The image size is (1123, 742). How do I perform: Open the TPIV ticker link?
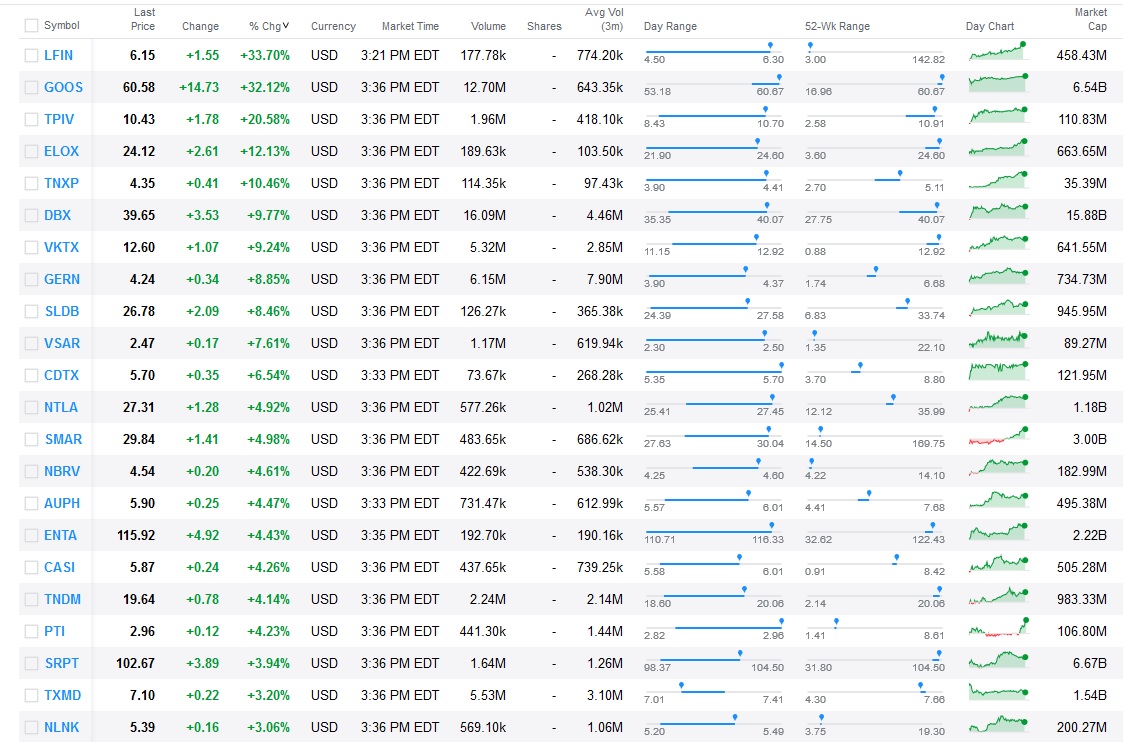pyautogui.click(x=59, y=119)
